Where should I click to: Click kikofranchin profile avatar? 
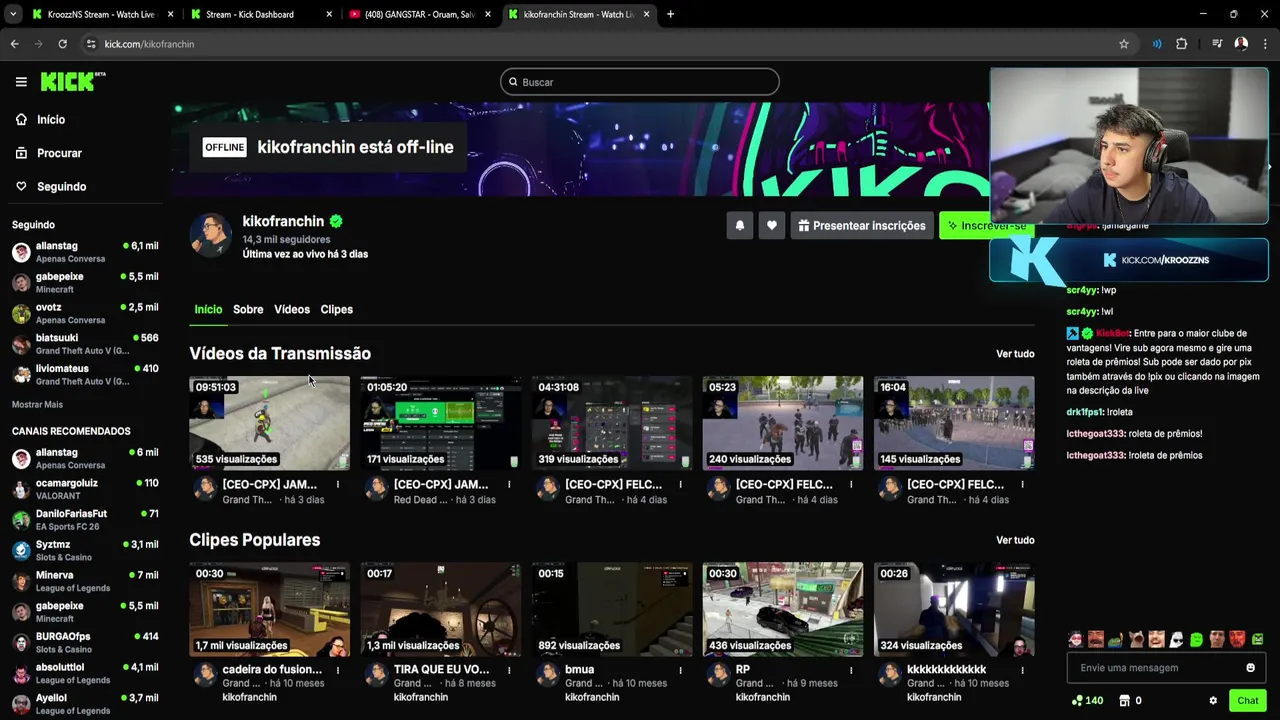point(211,235)
